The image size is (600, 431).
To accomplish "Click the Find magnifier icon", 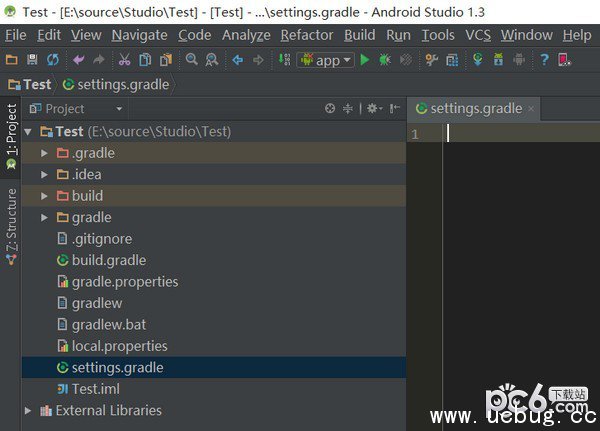I will point(191,60).
